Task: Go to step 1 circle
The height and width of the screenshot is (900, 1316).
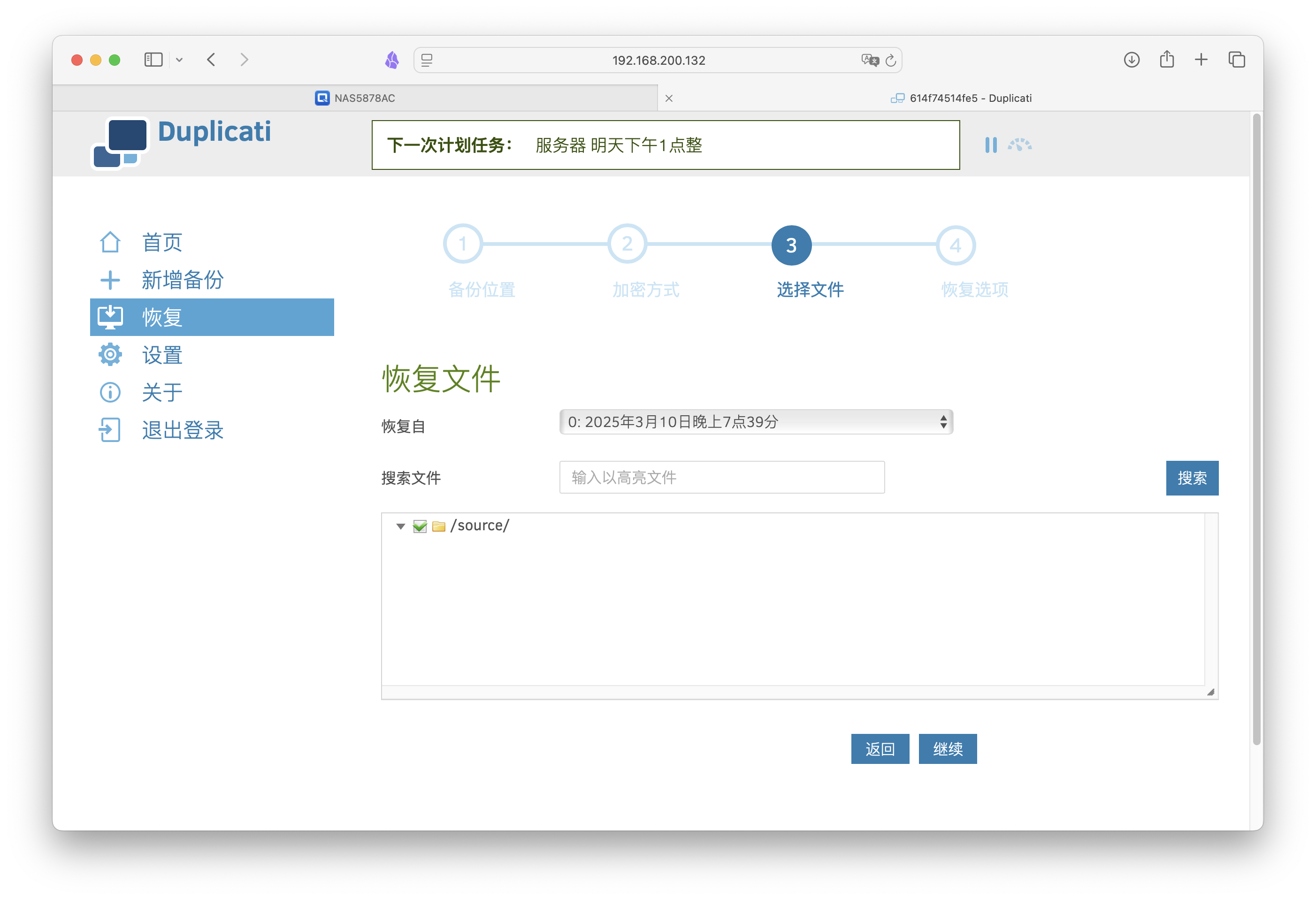Action: tap(463, 244)
